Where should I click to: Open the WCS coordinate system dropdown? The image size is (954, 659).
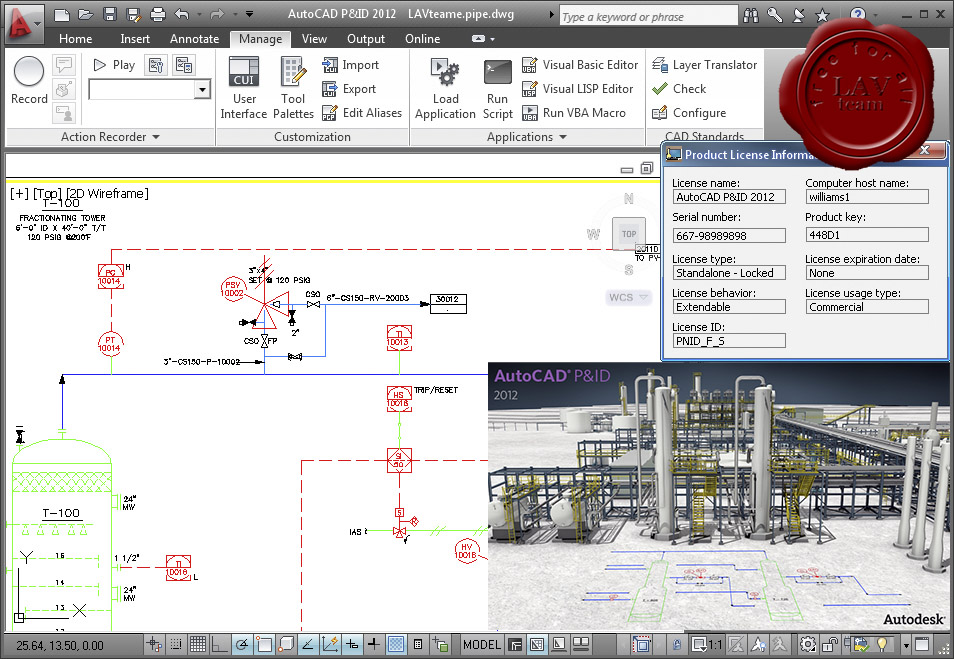click(x=628, y=298)
